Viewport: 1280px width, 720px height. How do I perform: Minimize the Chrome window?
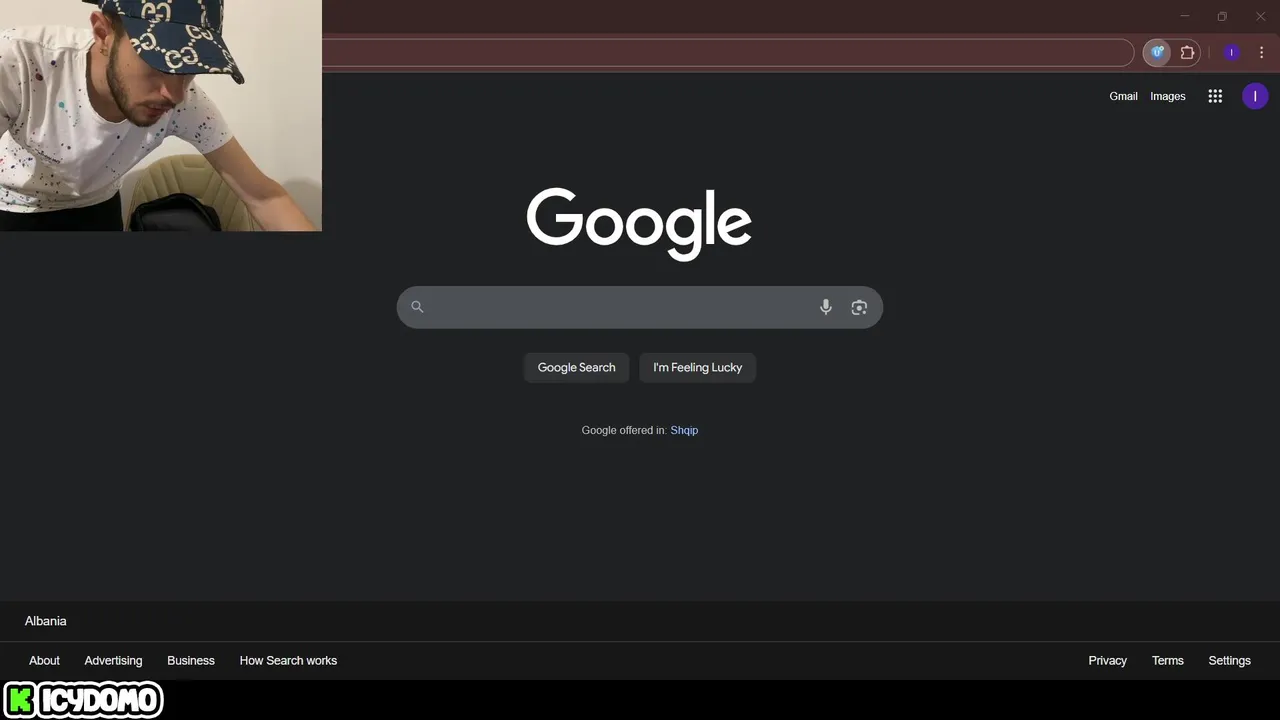click(x=1185, y=16)
